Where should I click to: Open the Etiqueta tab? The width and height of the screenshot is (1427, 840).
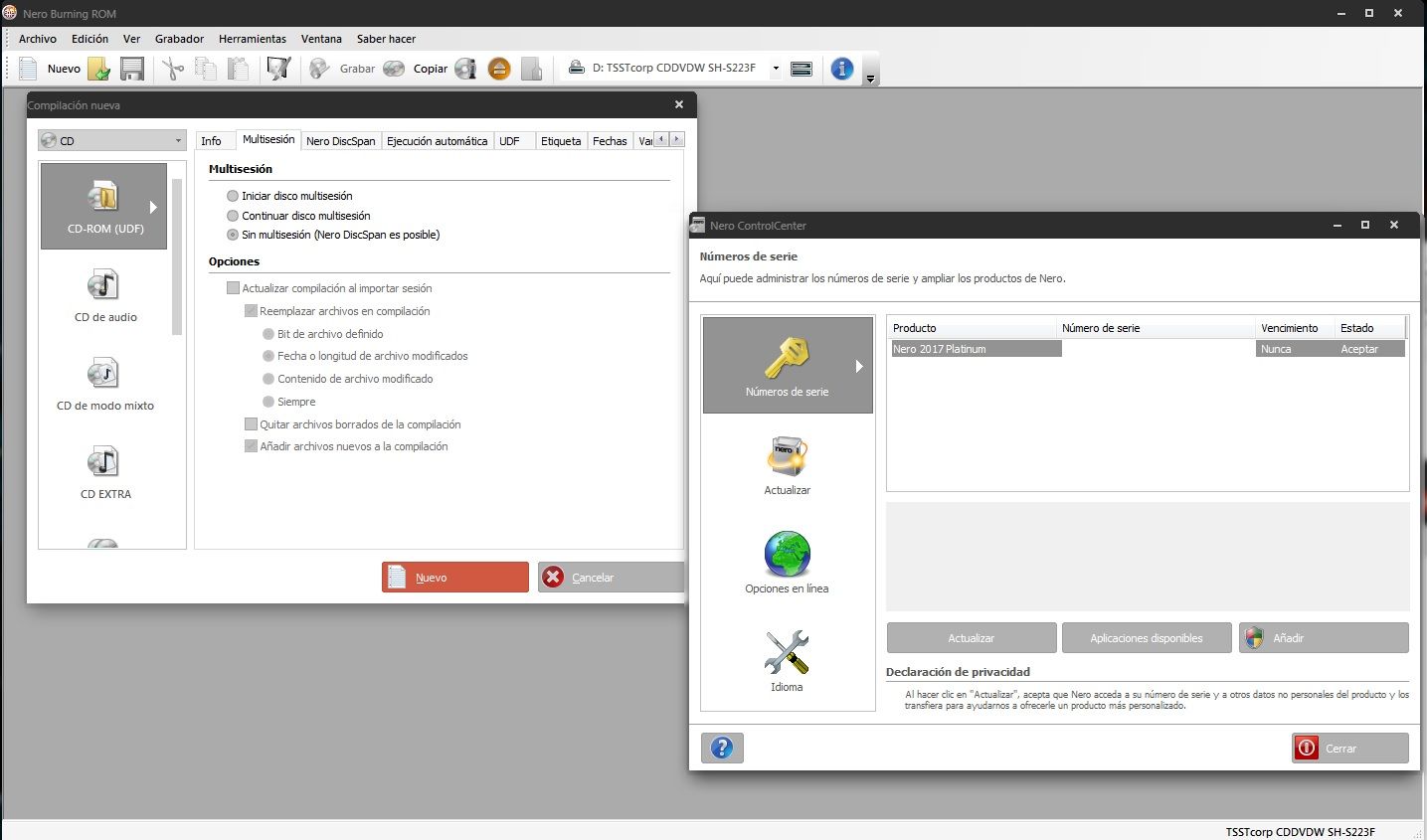click(561, 141)
